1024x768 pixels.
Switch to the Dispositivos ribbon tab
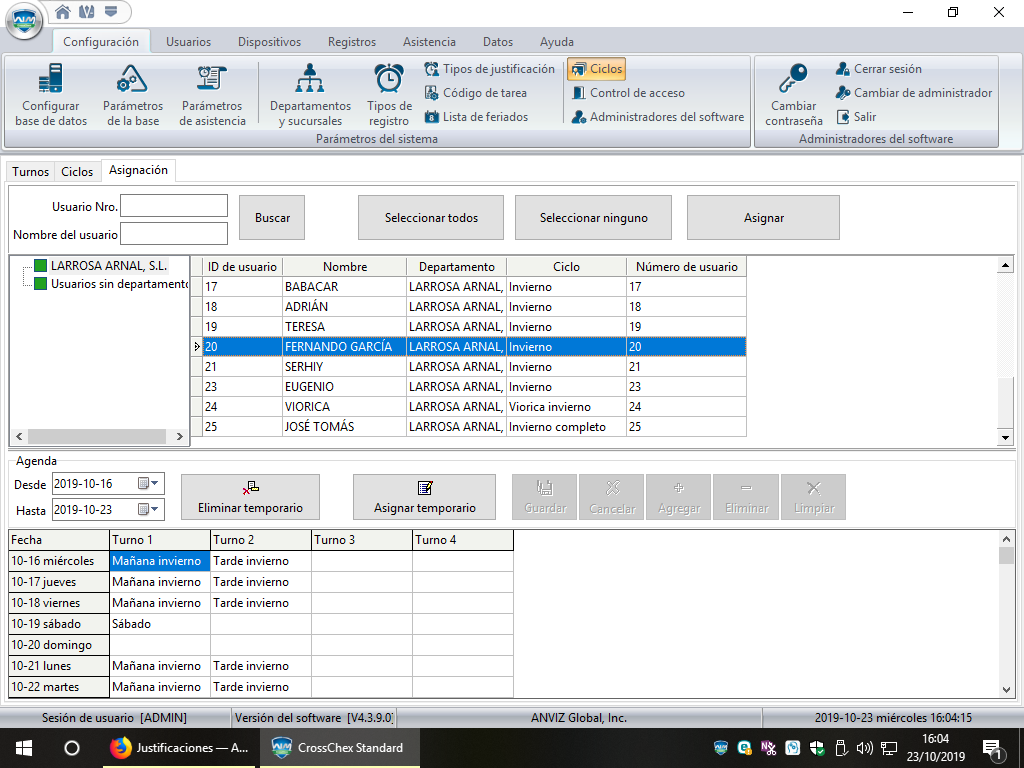point(269,42)
